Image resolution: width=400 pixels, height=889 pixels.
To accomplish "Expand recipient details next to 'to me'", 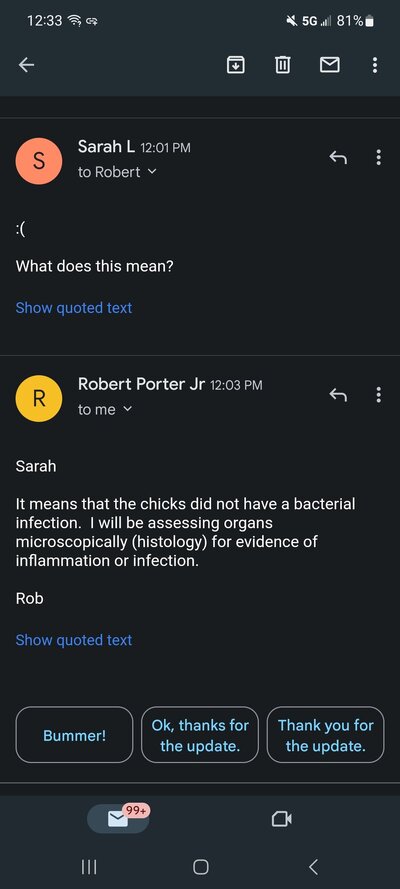I will pos(127,409).
